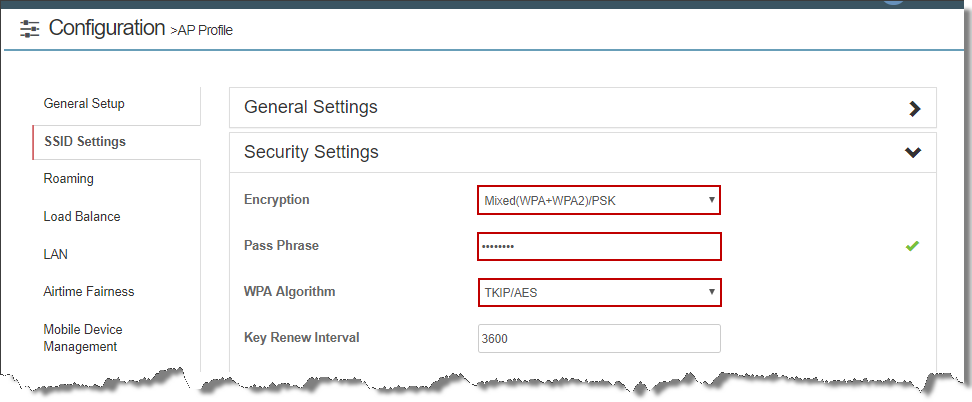Select the LAN sidebar item
The width and height of the screenshot is (972, 402).
coord(56,254)
